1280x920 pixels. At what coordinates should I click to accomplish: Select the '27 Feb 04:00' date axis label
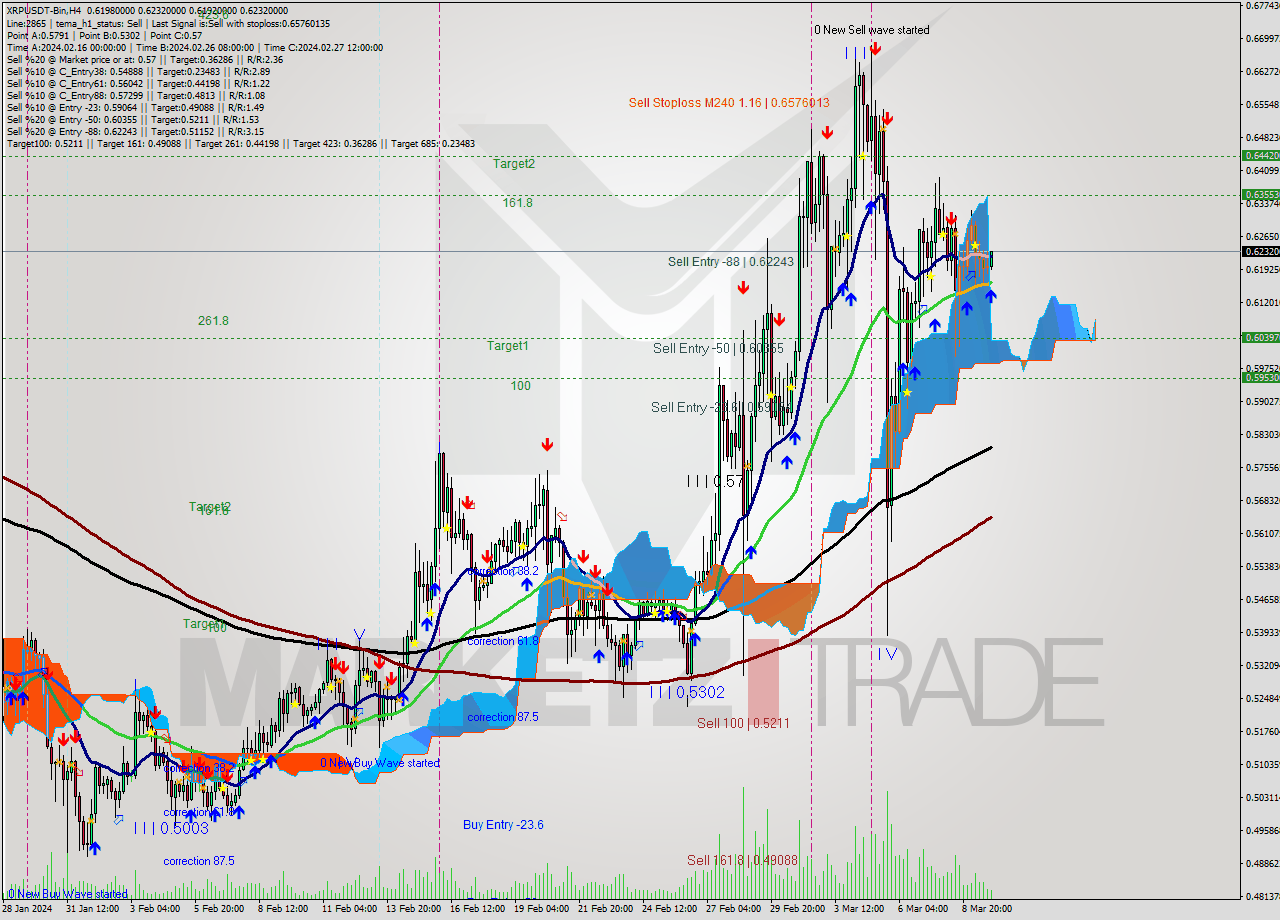(733, 909)
